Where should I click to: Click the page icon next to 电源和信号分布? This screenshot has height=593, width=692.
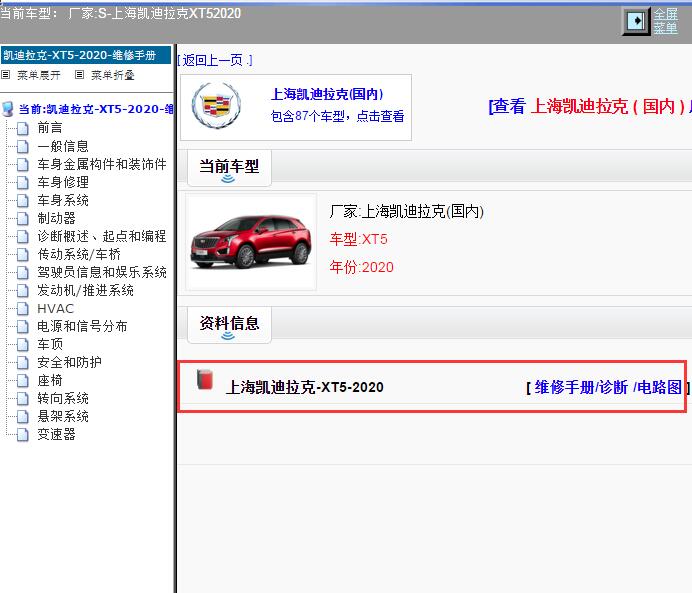coord(23,327)
